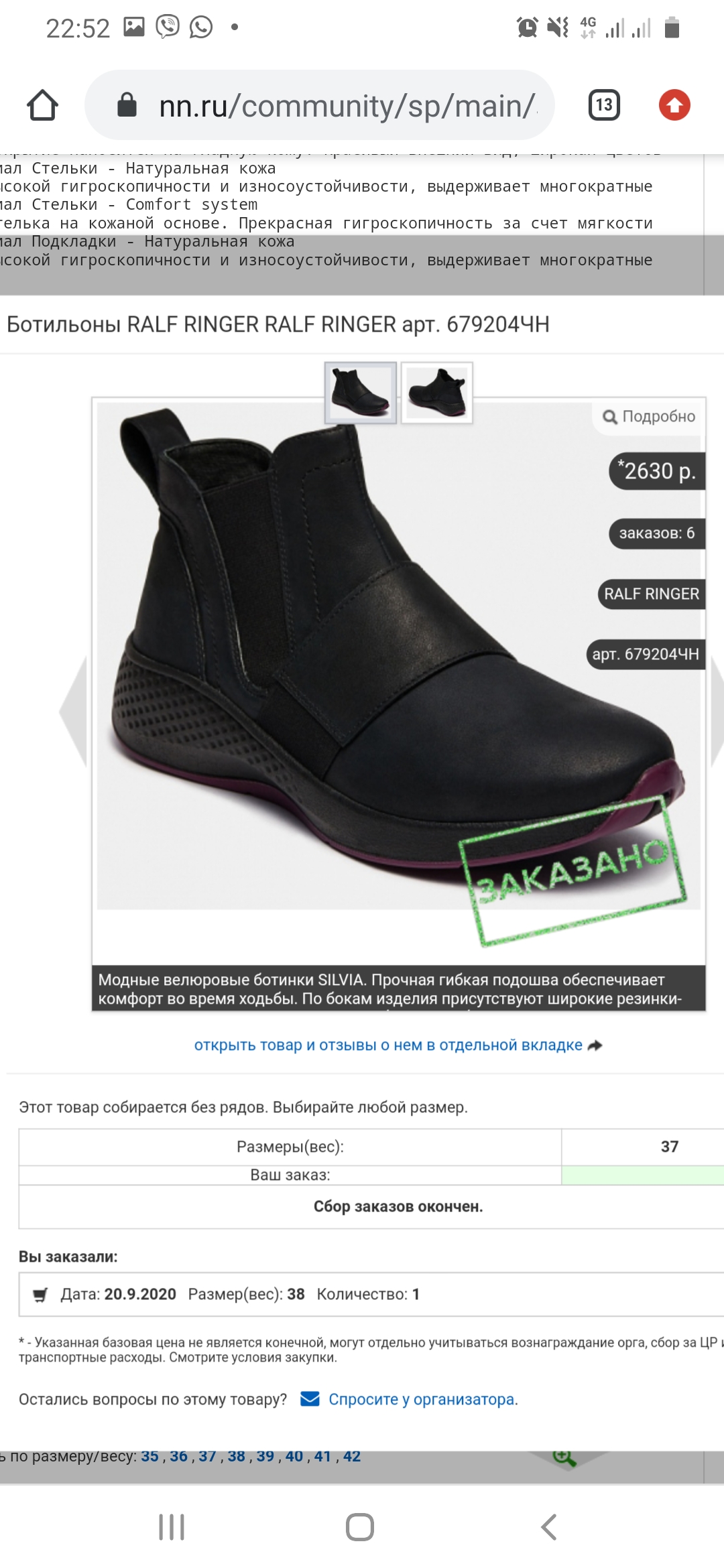This screenshot has width=724, height=1568.
Task: Filter by size 38 link
Action: 236,1456
